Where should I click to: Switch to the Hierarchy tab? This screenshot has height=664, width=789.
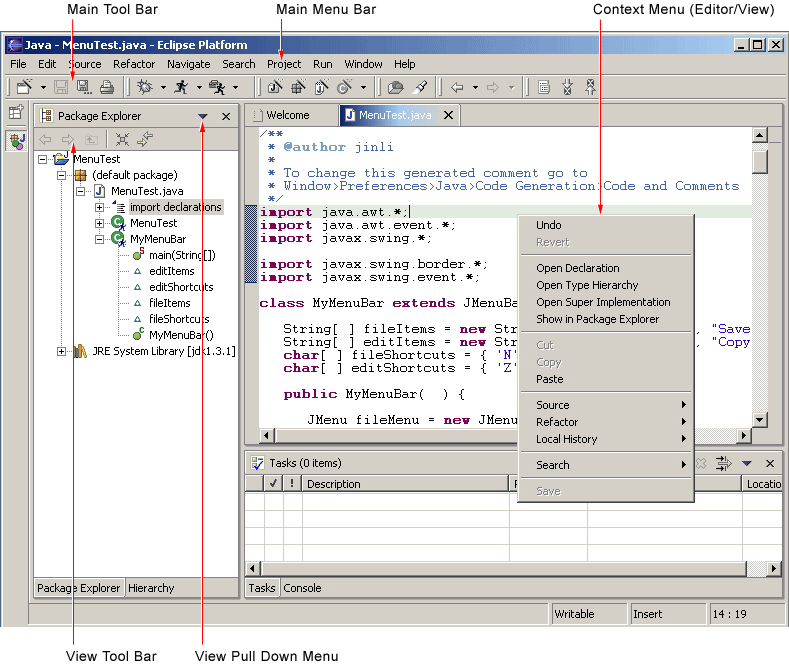pos(151,588)
